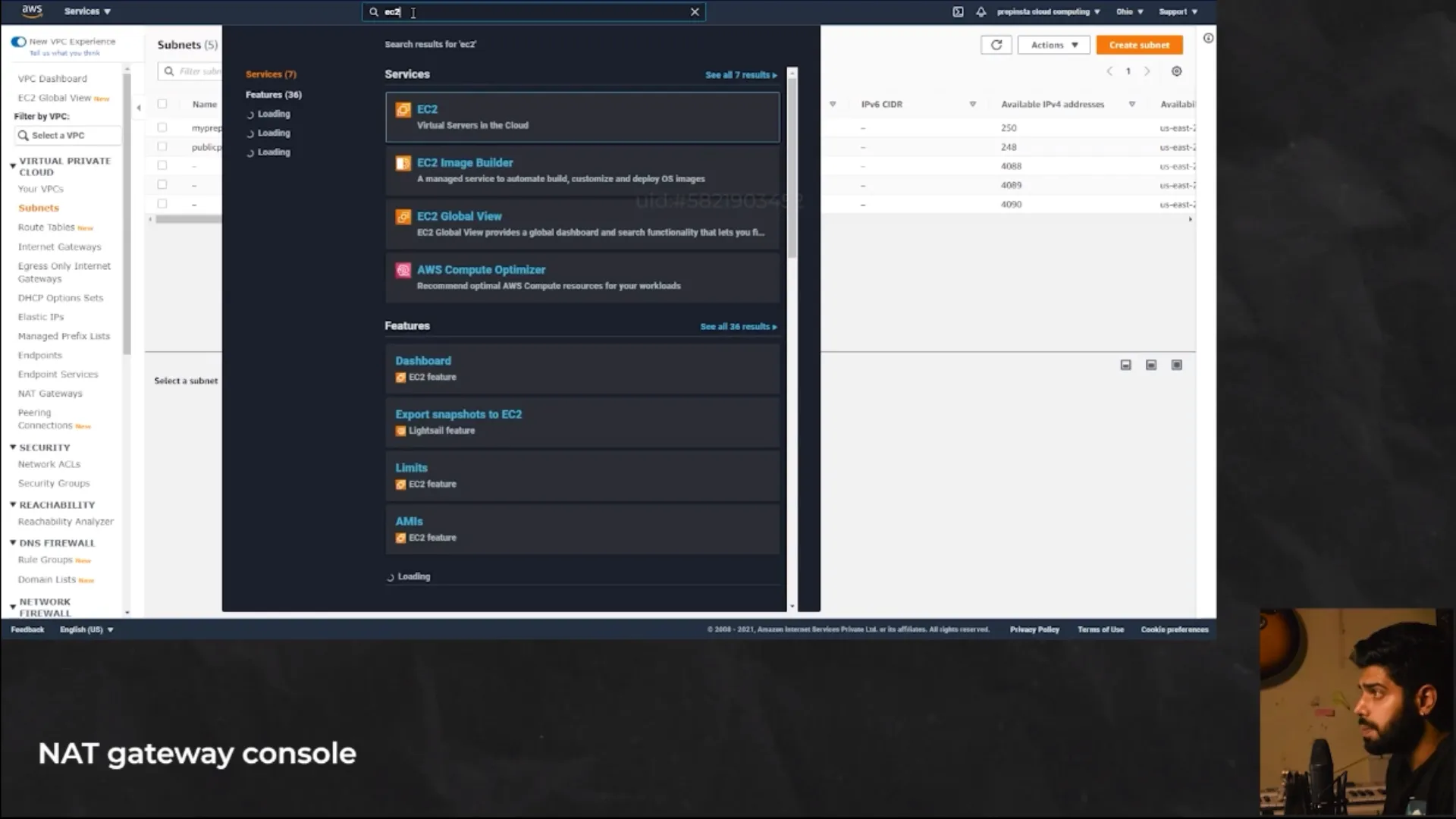Expand the Services menu

coord(87,11)
